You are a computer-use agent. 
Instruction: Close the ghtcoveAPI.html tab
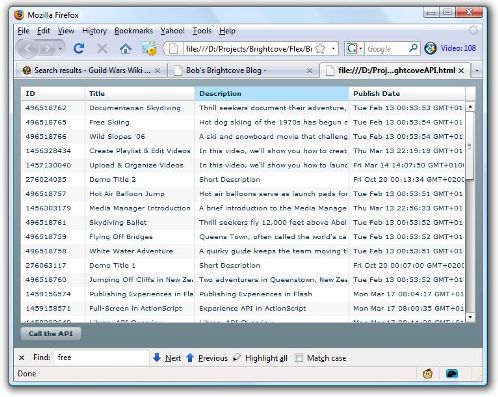461,71
